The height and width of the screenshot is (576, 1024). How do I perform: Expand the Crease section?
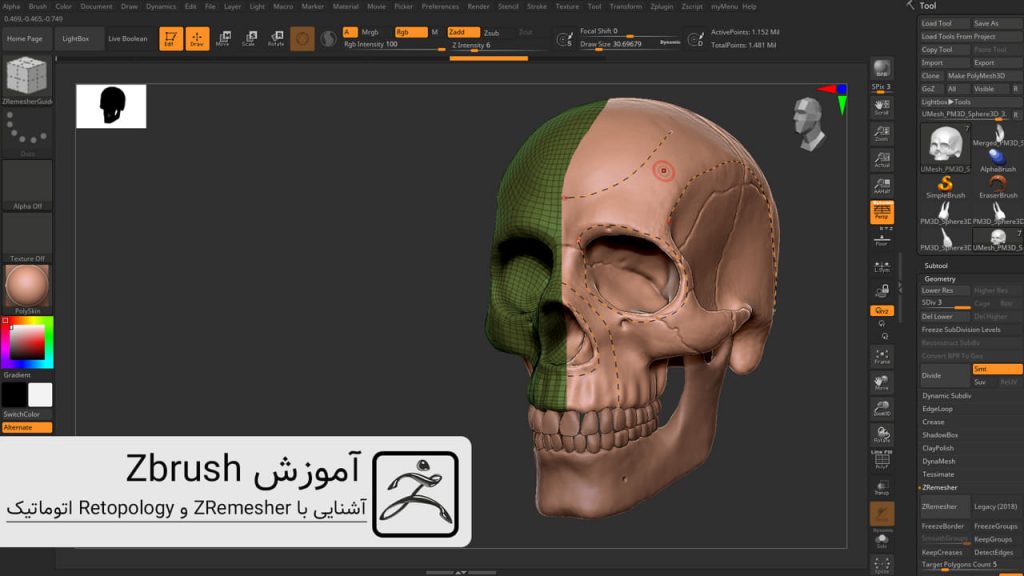(x=933, y=422)
